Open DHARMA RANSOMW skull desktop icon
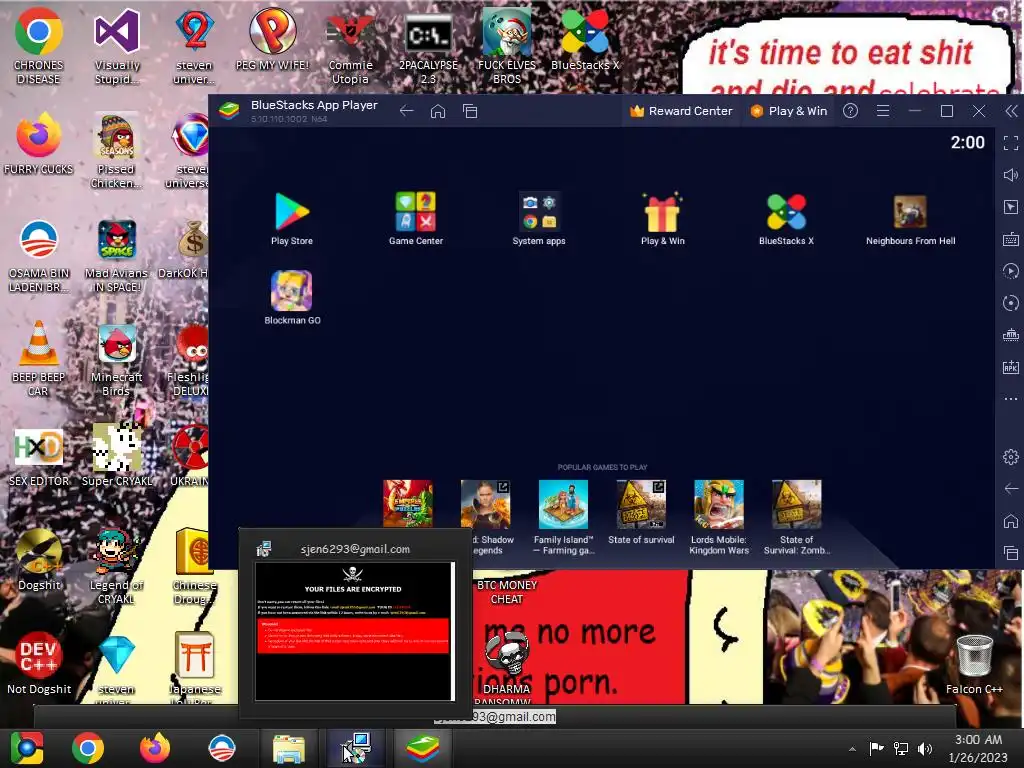Image resolution: width=1024 pixels, height=768 pixels. click(x=507, y=666)
